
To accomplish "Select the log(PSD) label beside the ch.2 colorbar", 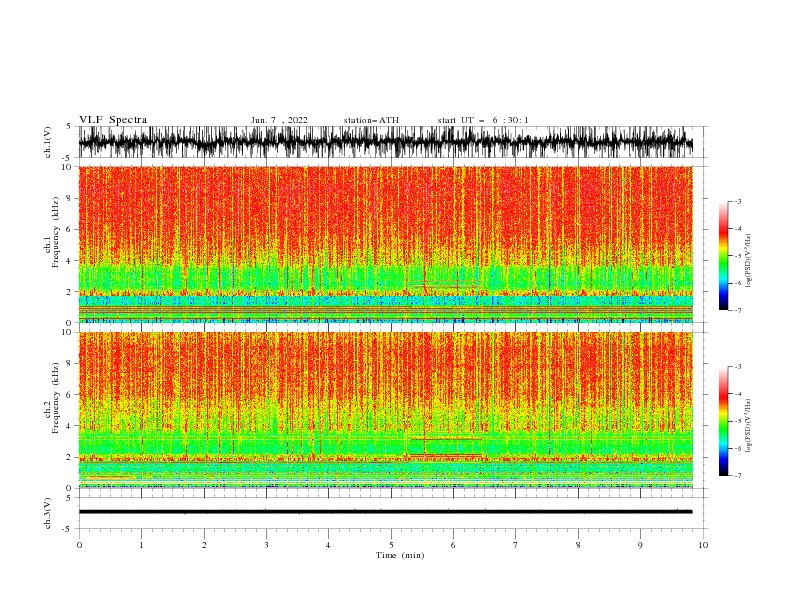I will click(x=749, y=426).
